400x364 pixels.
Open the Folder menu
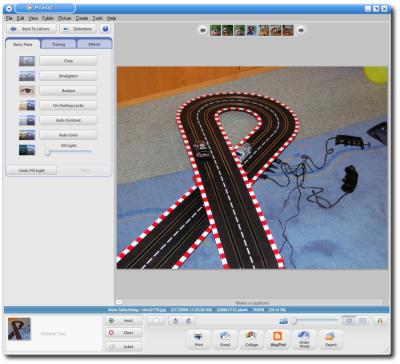pos(48,18)
